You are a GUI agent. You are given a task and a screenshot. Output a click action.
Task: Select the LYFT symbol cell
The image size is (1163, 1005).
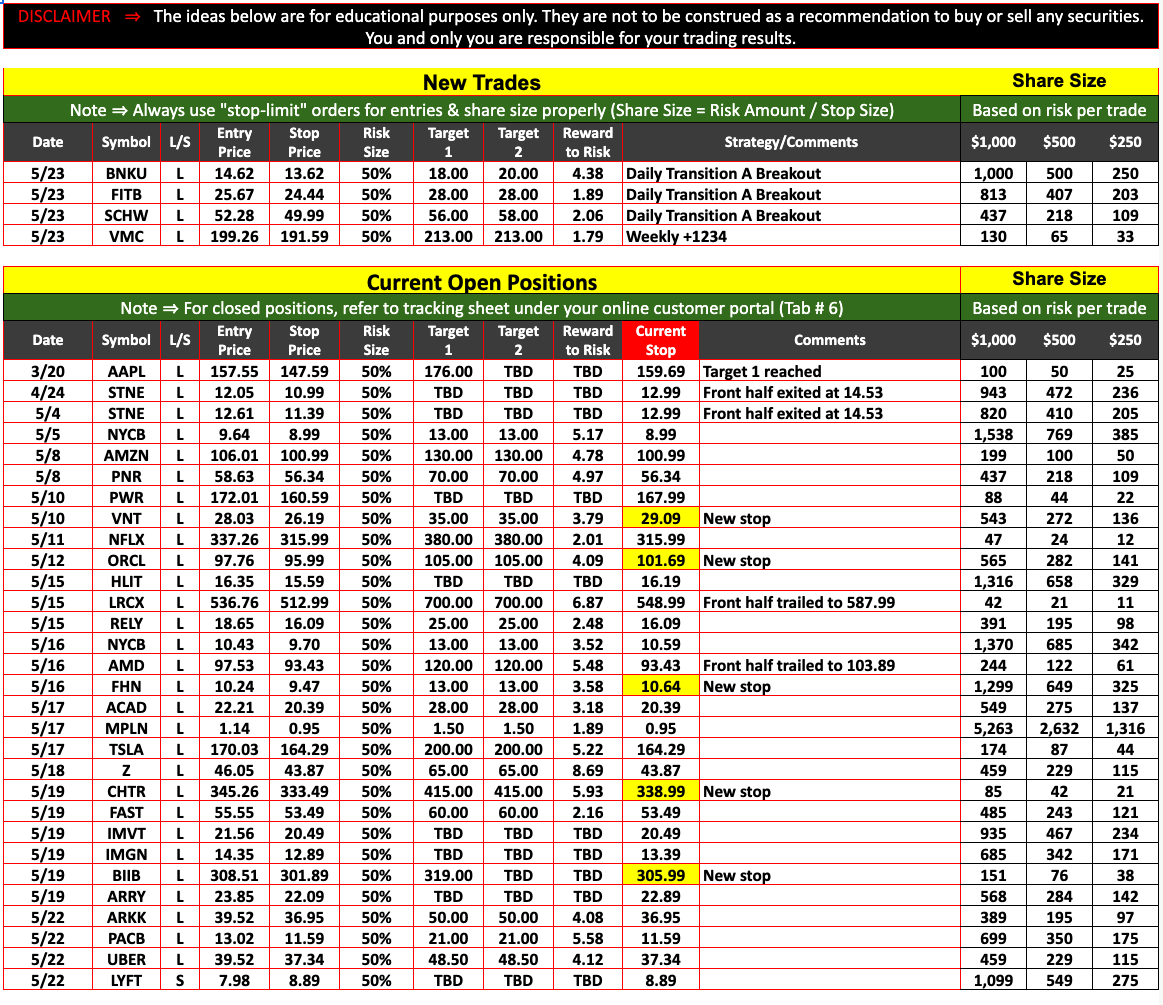click(x=126, y=981)
